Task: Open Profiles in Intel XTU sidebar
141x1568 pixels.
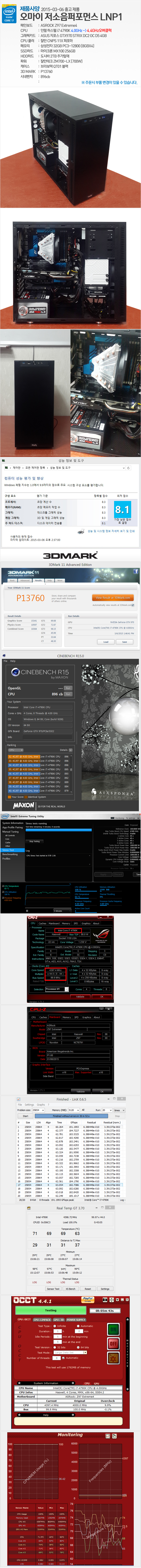Action: [x=6, y=858]
